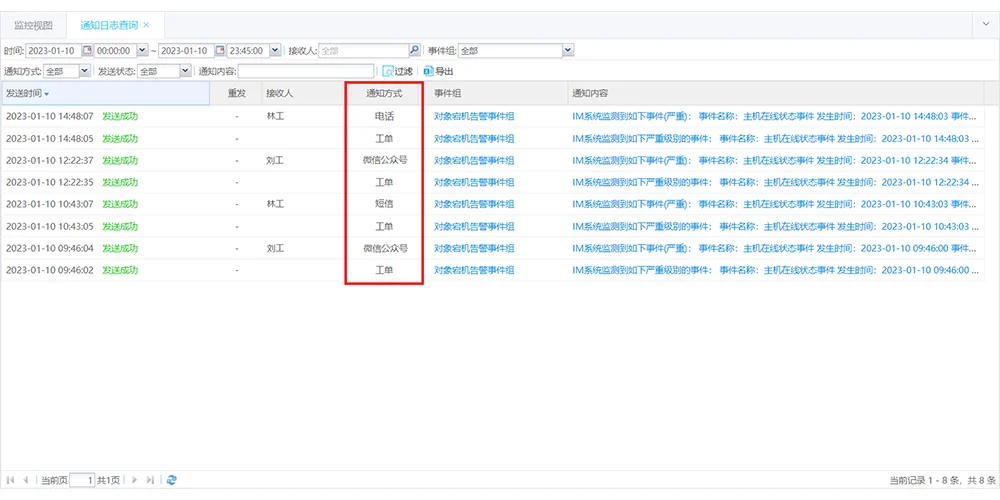
Task: Open notification content link for 10:43:05 row
Action: point(776,226)
